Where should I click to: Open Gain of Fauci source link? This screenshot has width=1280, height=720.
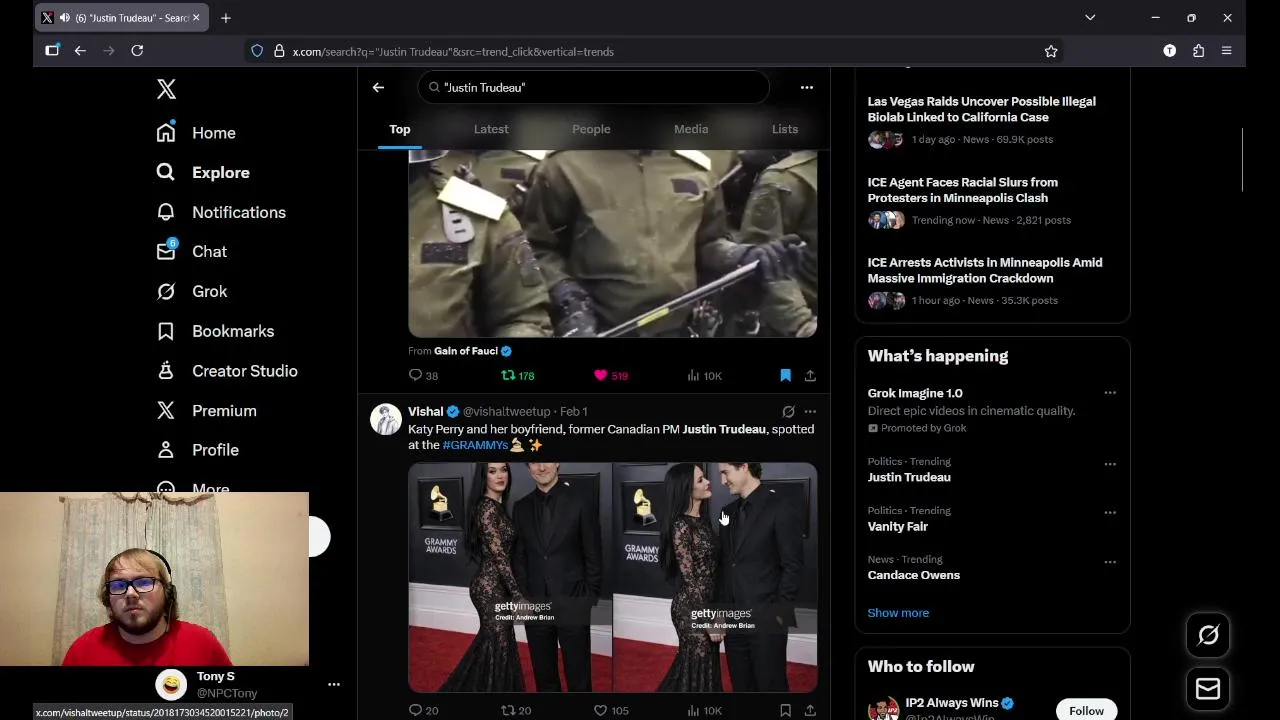(x=466, y=351)
